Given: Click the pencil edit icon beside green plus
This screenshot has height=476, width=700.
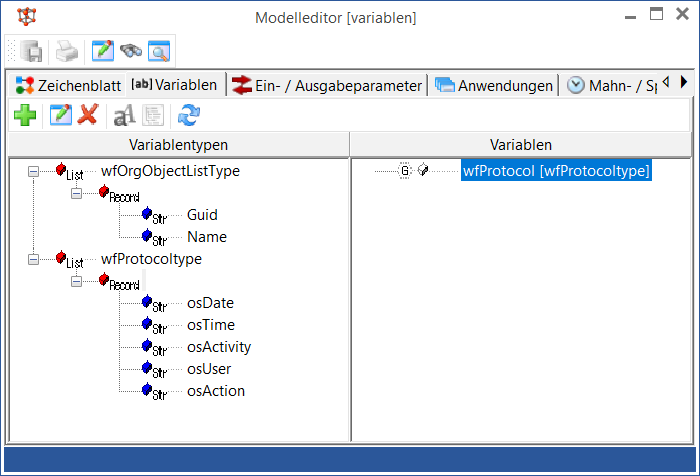Looking at the screenshot, I should [60, 116].
